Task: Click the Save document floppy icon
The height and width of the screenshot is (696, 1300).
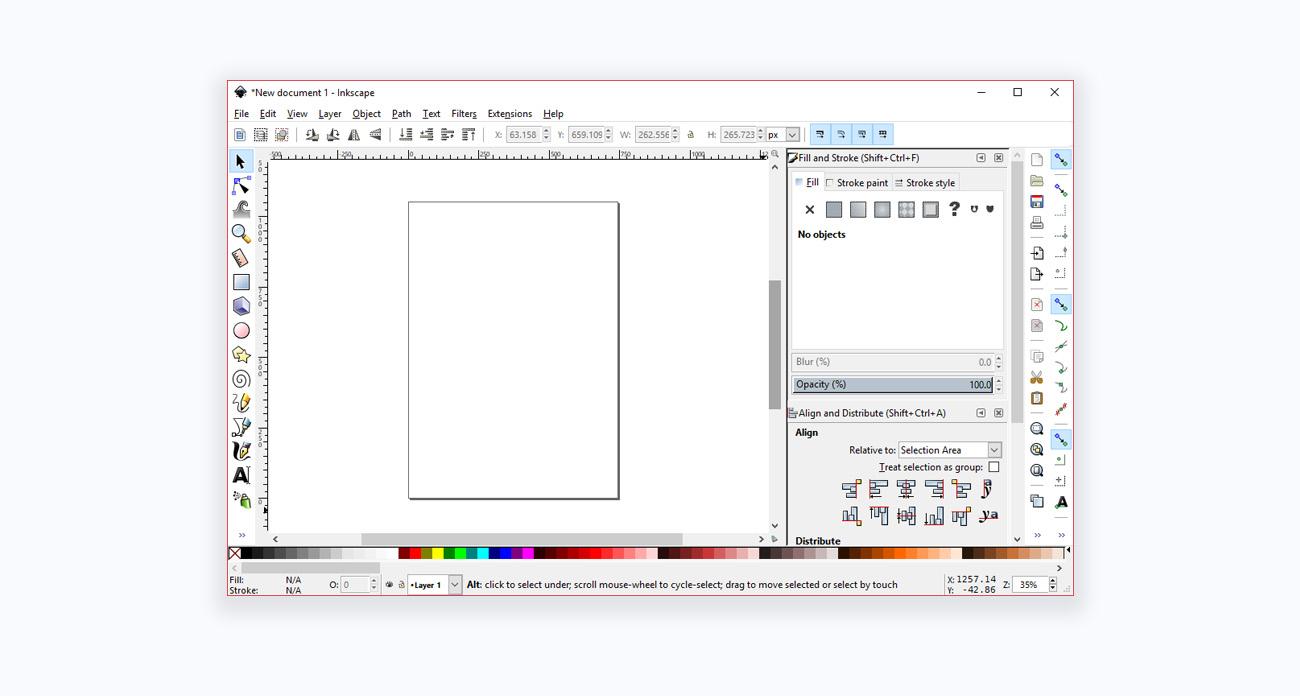Action: (1037, 202)
